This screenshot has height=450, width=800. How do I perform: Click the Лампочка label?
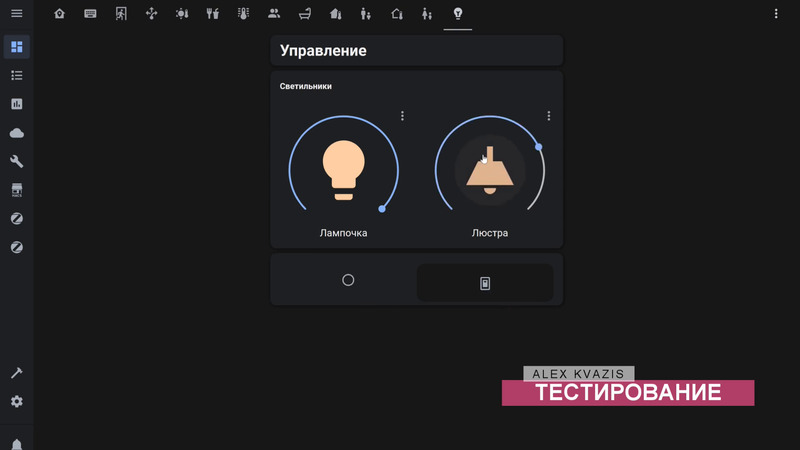point(343,233)
